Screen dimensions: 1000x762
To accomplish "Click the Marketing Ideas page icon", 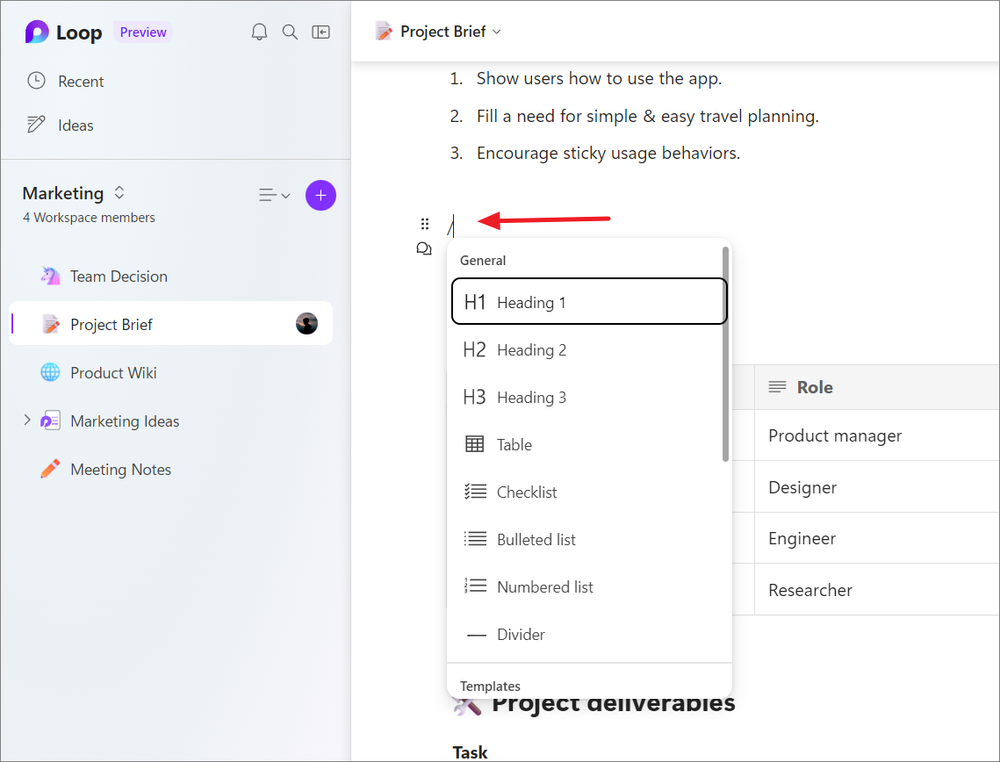I will pyautogui.click(x=50, y=421).
